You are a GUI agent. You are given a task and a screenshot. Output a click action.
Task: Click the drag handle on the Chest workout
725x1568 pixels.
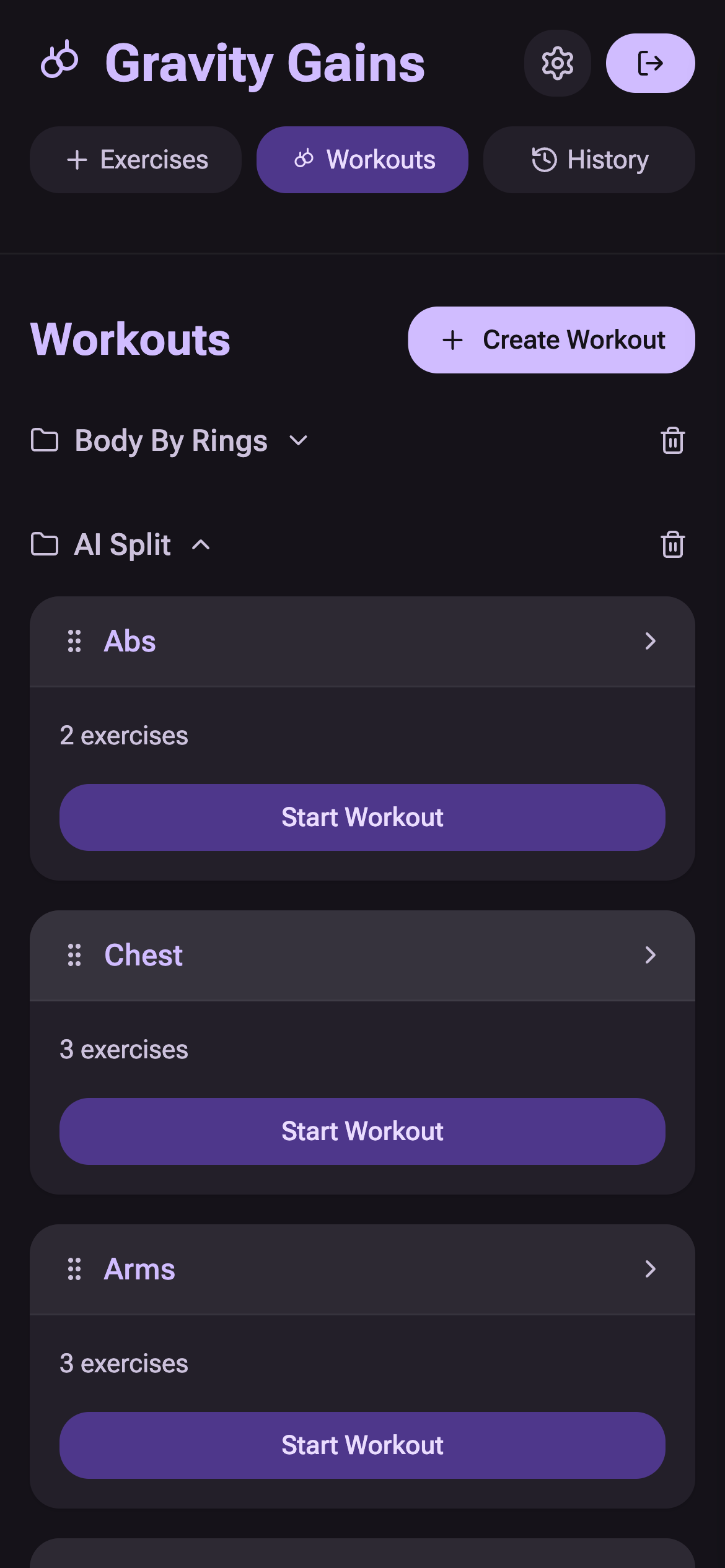point(74,955)
